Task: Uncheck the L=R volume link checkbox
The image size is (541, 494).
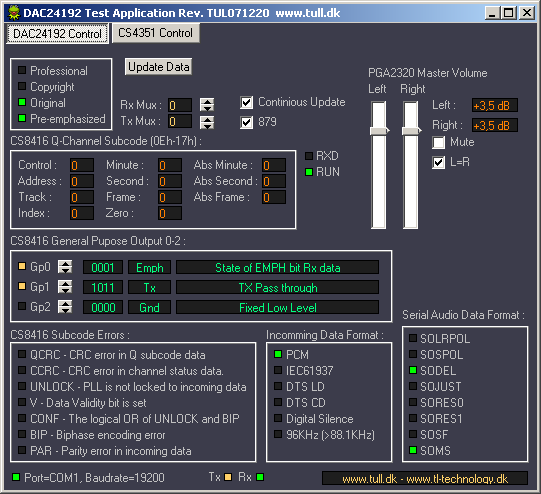Action: 438,162
